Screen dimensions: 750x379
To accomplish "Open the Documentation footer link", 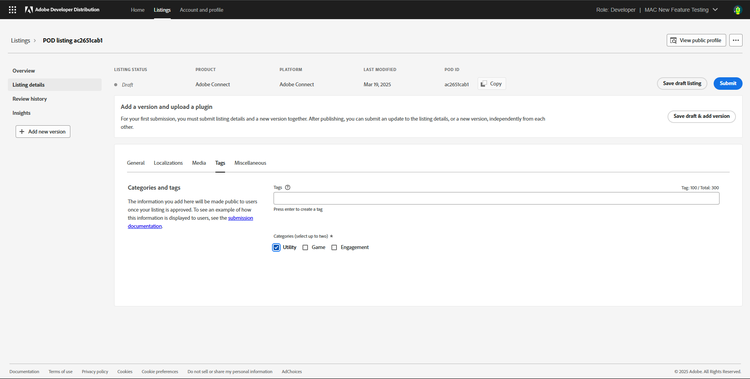I will [x=24, y=371].
